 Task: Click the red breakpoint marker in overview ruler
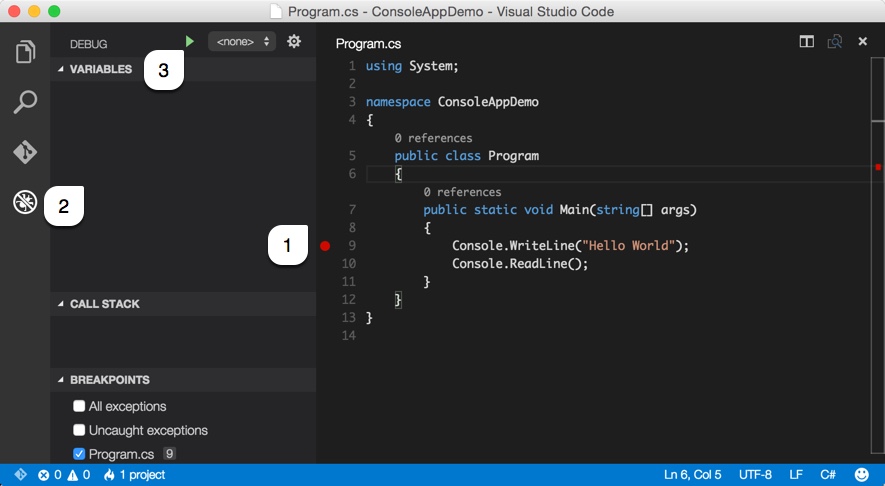(x=878, y=167)
